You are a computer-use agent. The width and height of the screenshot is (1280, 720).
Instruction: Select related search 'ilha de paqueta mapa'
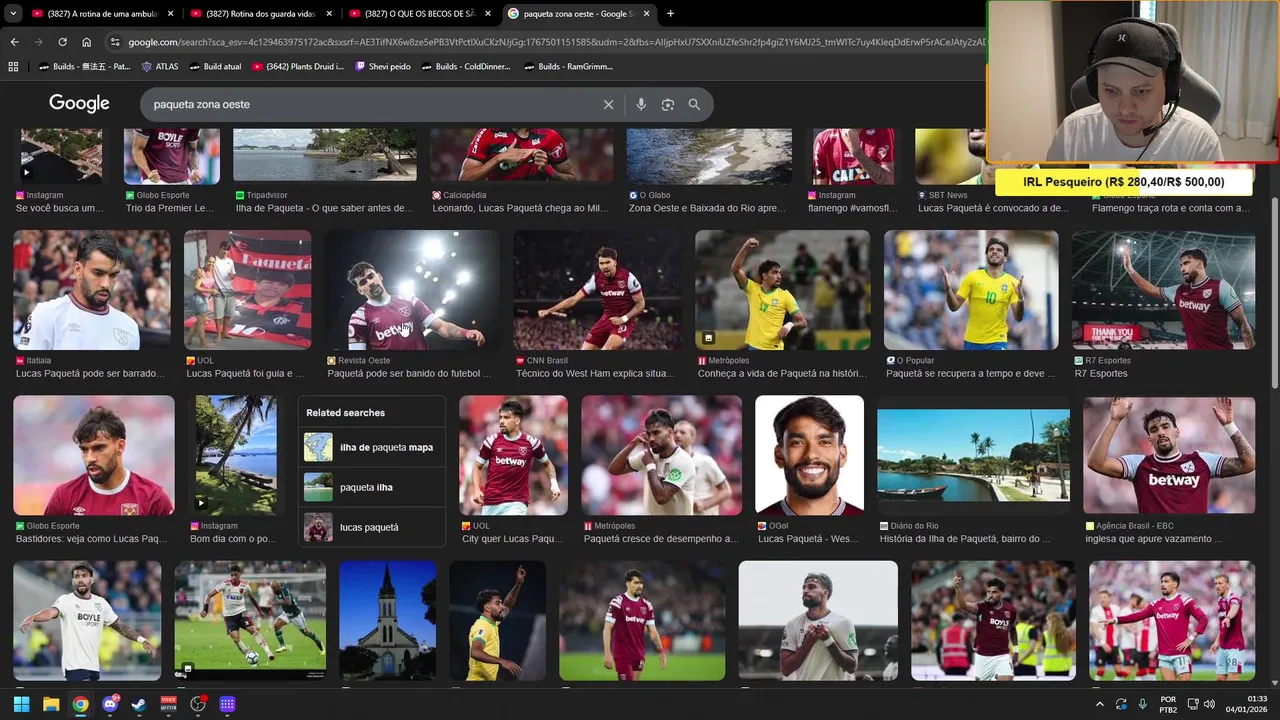click(372, 447)
